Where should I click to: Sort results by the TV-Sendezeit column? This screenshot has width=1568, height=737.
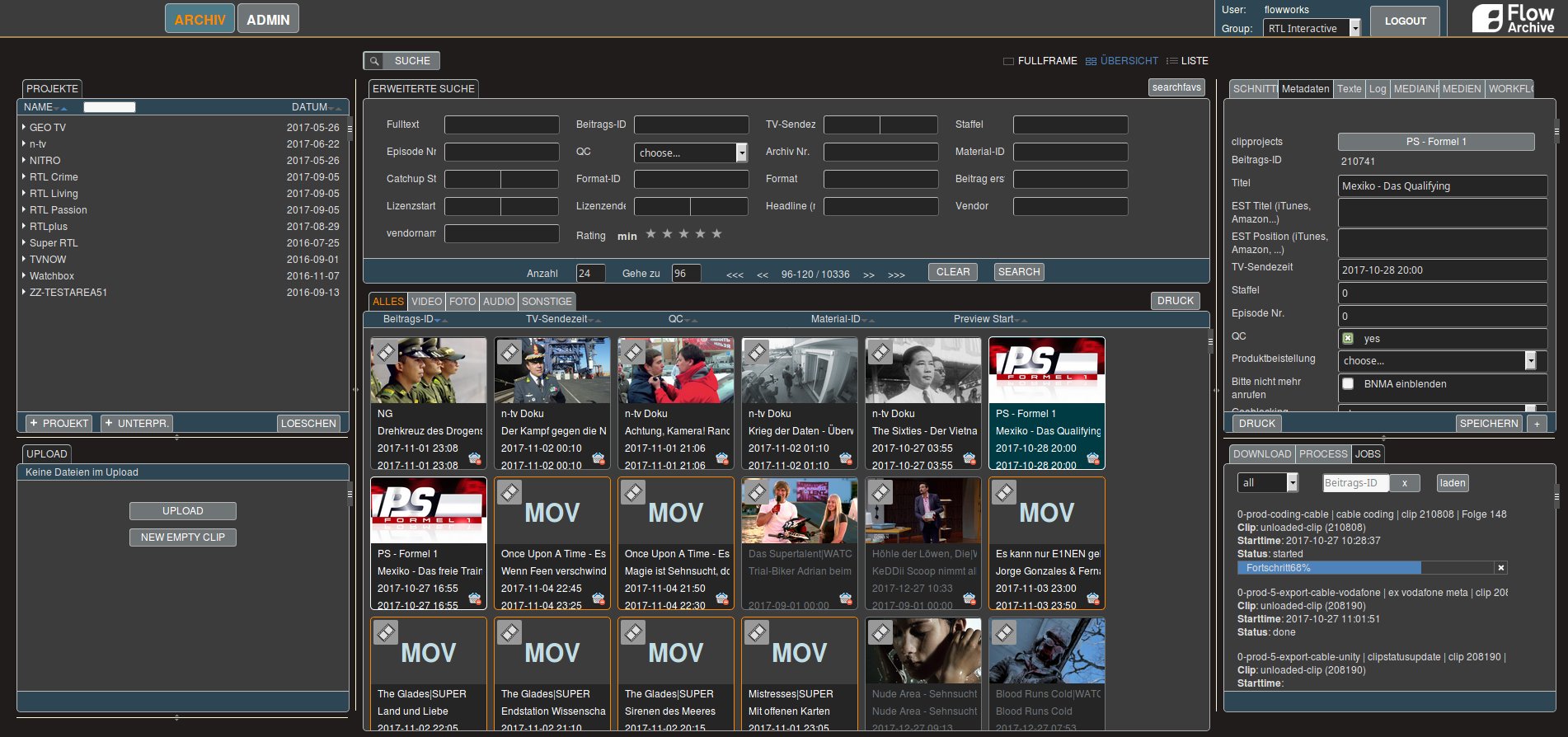point(556,319)
